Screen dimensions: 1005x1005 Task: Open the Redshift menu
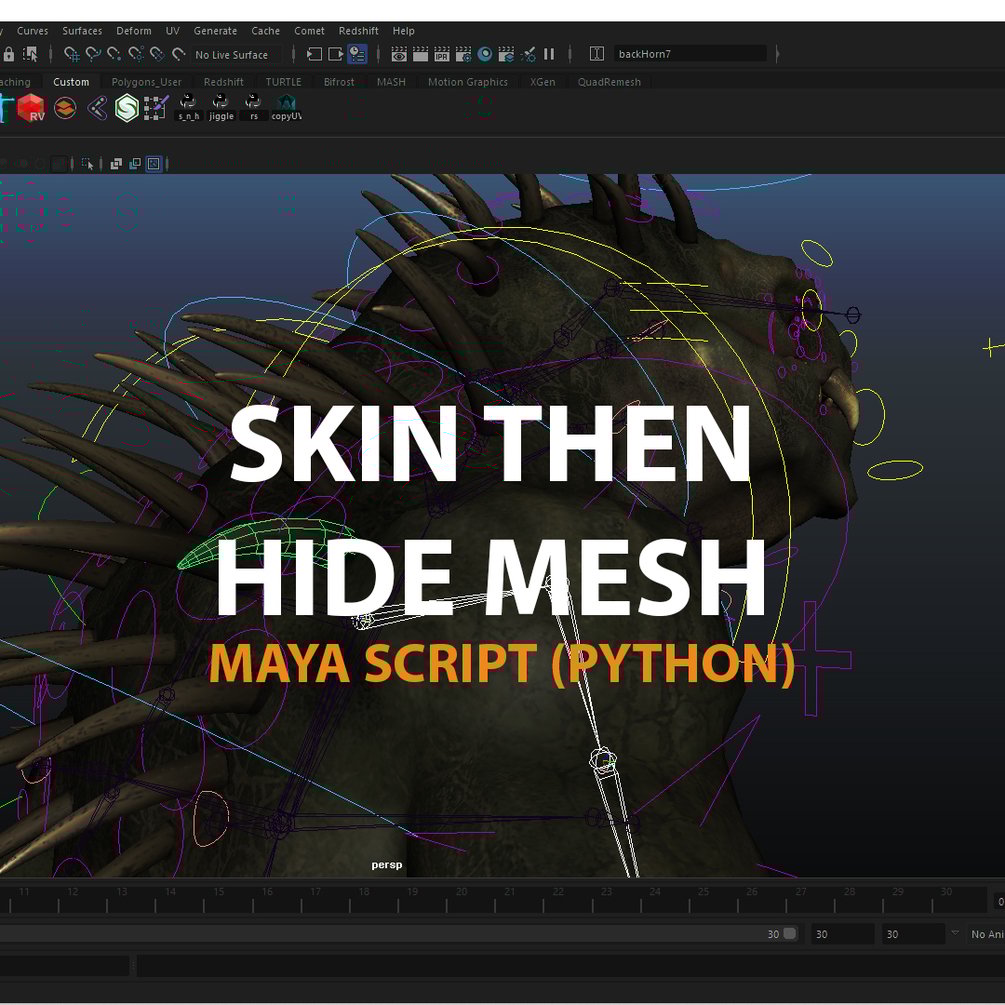click(358, 31)
